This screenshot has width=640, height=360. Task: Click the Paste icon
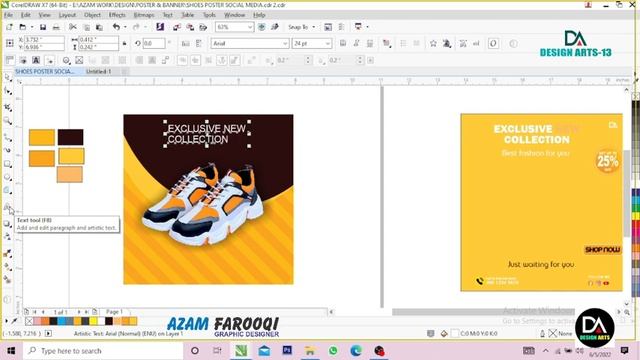[x=99, y=27]
